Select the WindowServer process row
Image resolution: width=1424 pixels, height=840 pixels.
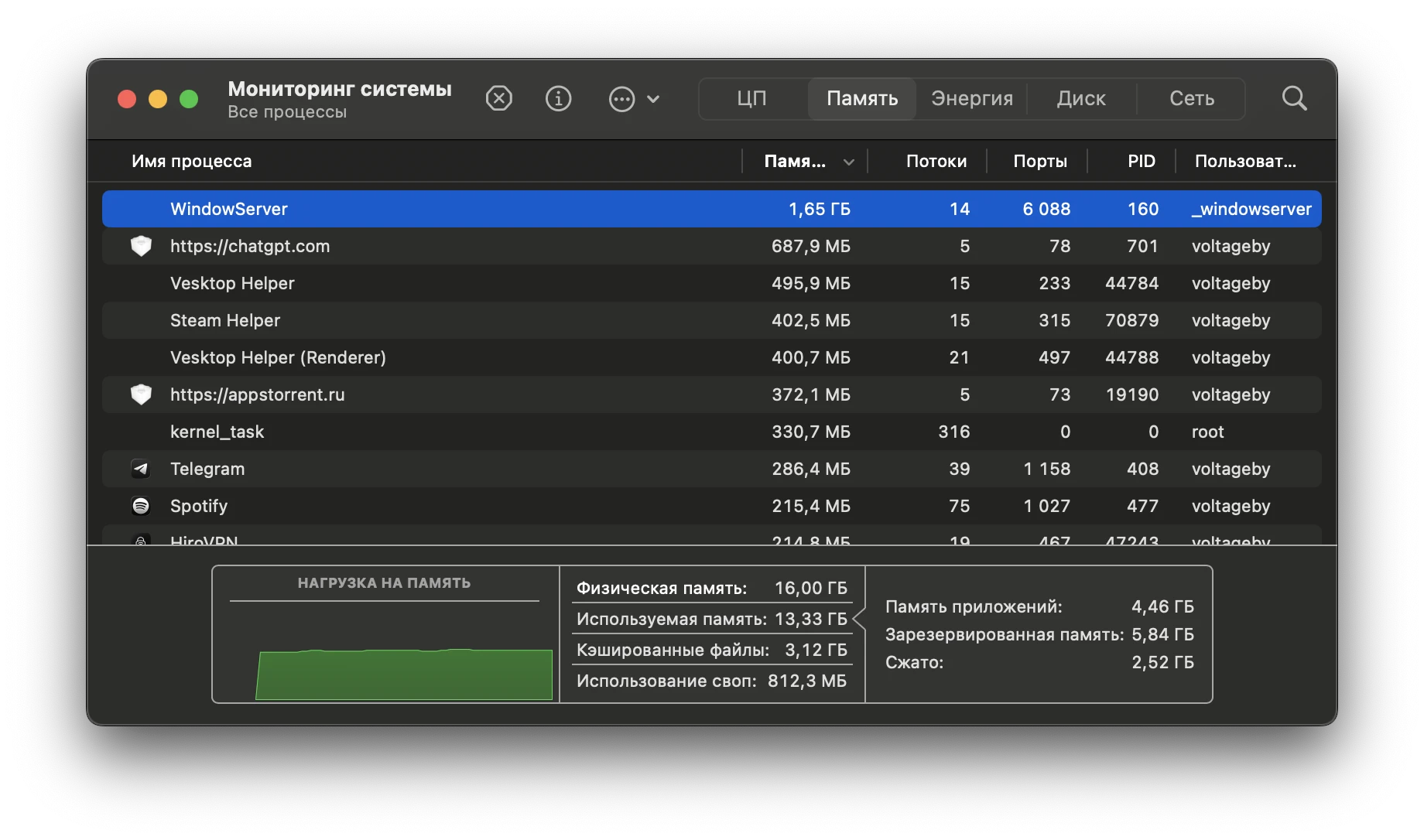[711, 209]
